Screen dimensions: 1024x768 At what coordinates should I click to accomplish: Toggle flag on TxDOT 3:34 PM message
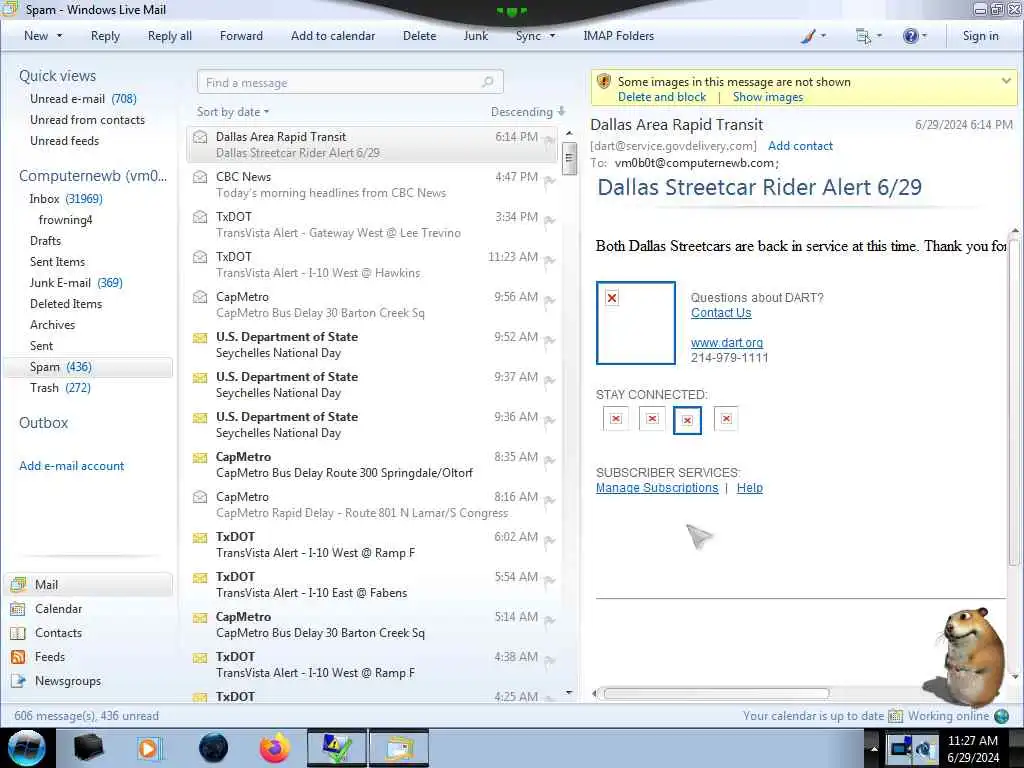[x=549, y=221]
